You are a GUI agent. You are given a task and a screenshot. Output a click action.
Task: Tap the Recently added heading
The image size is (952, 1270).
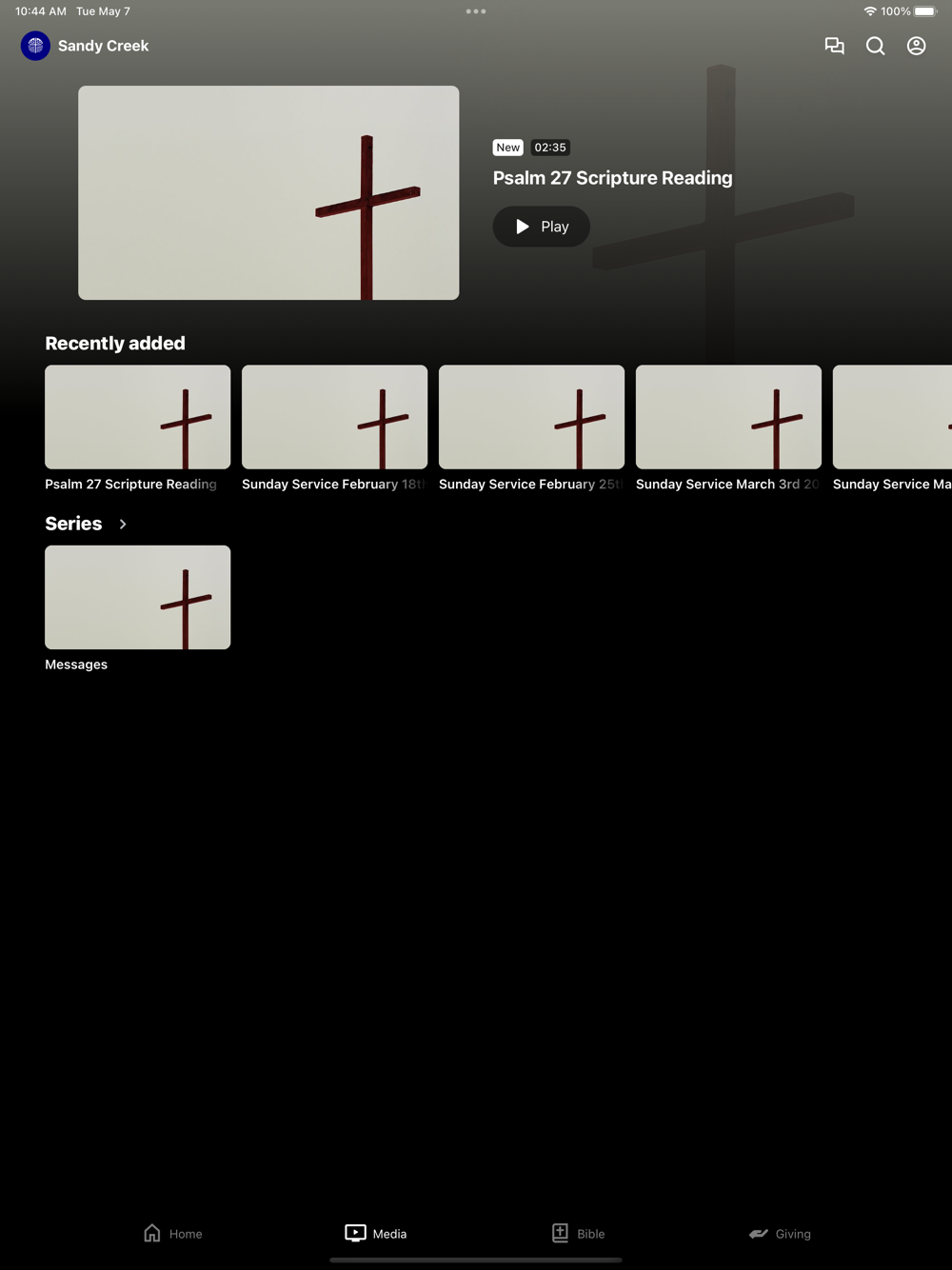[x=115, y=344]
